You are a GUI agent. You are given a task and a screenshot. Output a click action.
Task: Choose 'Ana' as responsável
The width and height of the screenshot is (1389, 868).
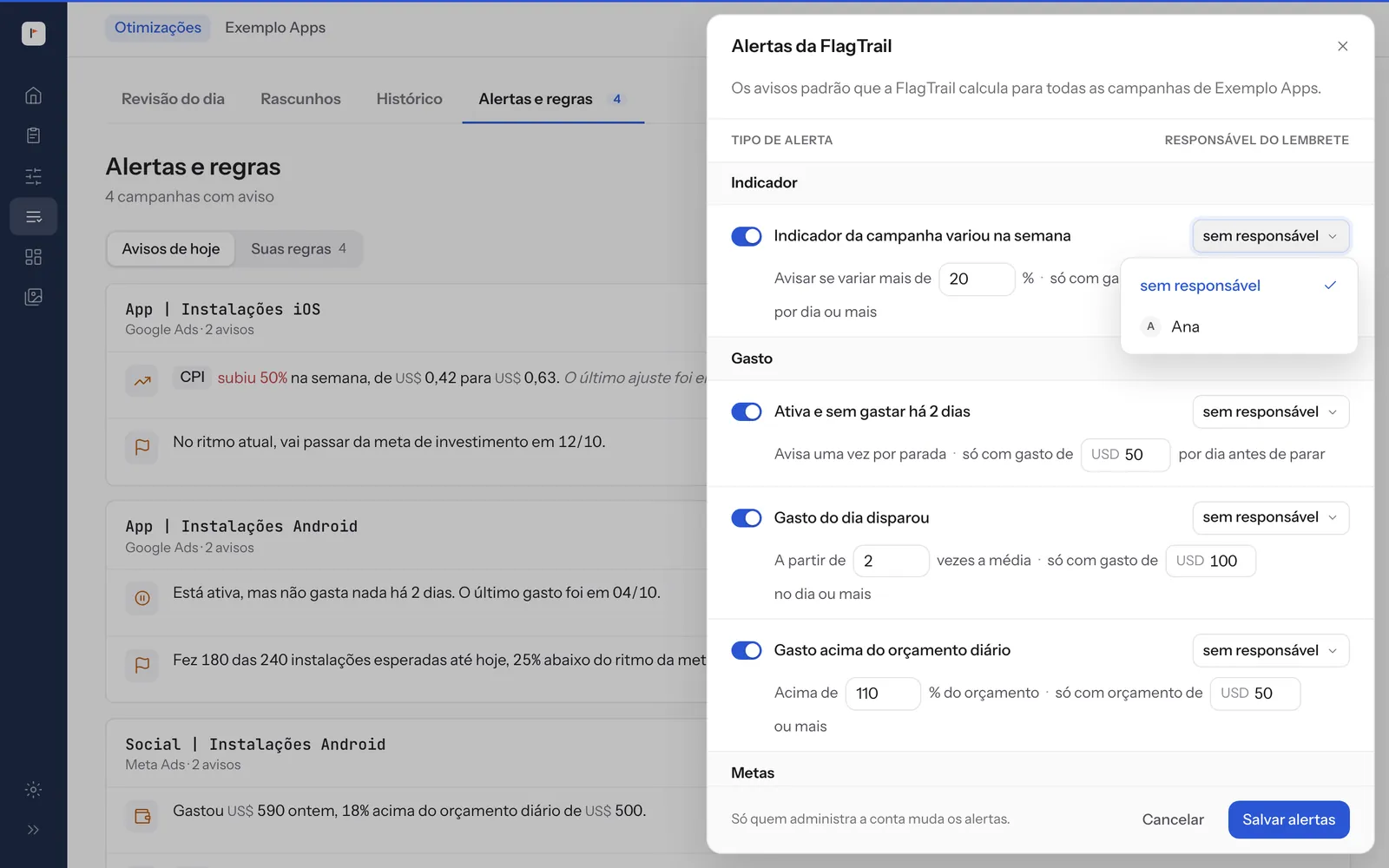click(1239, 326)
